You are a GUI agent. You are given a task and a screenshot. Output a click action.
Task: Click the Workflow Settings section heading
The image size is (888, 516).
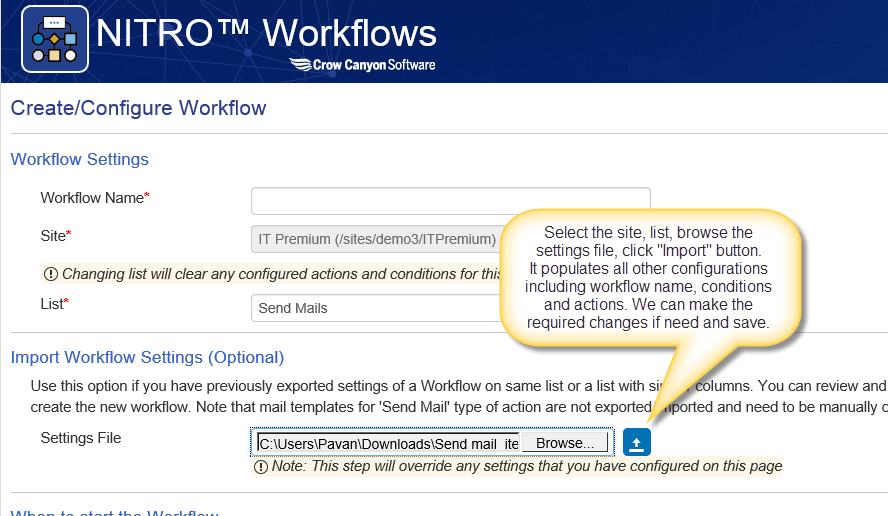(80, 159)
